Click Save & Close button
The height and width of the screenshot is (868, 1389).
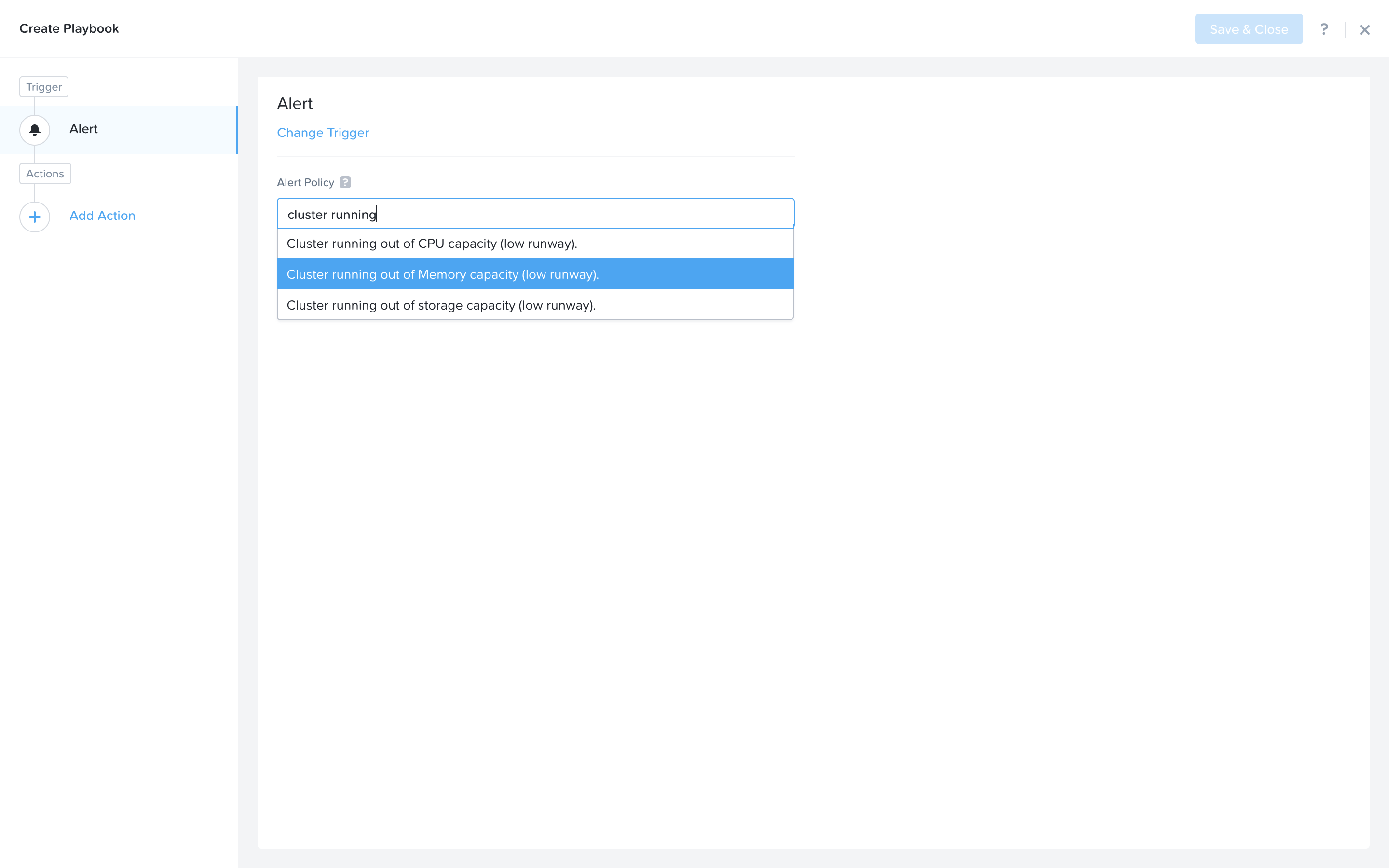pos(1248,29)
